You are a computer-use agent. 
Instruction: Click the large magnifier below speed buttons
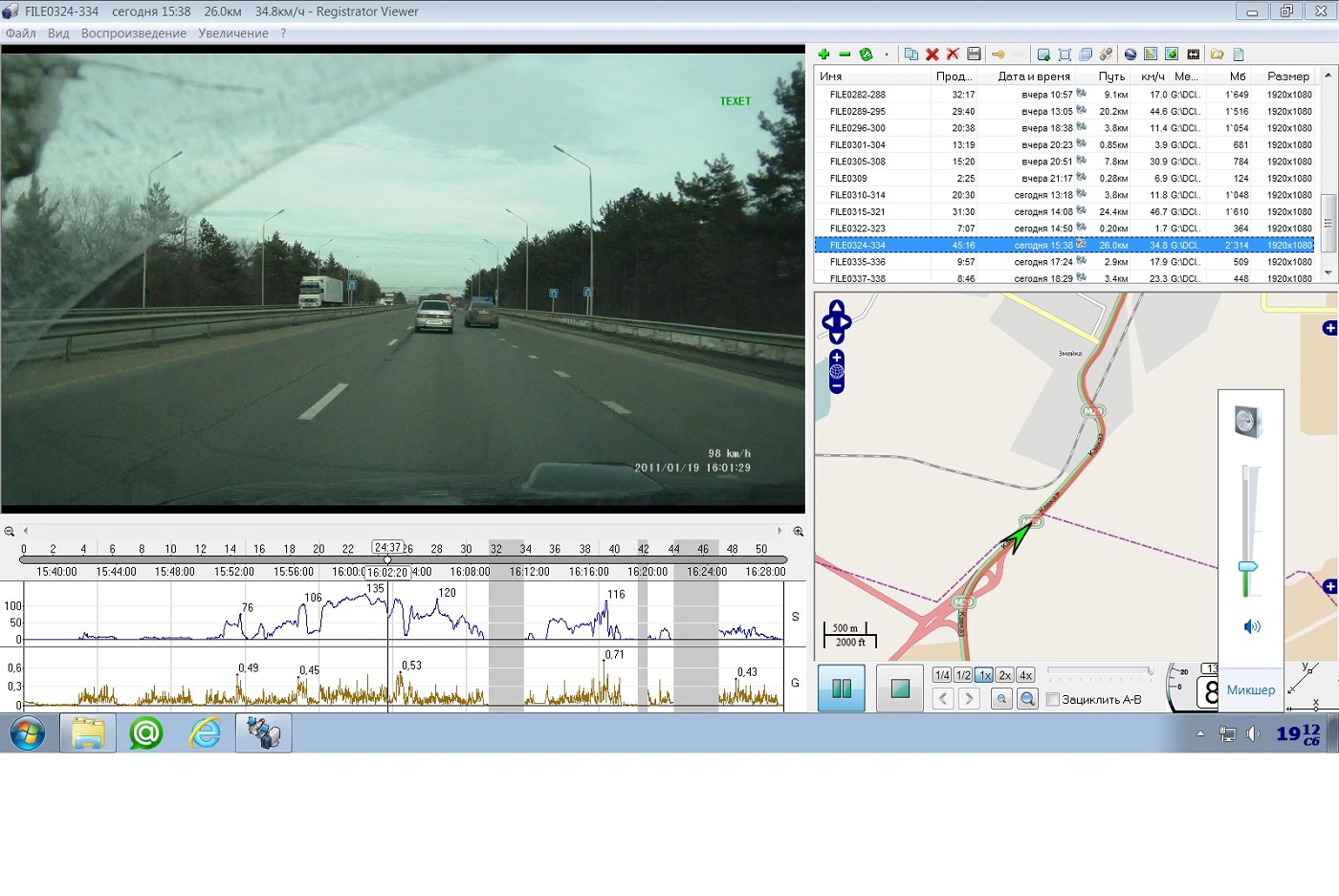(1027, 699)
